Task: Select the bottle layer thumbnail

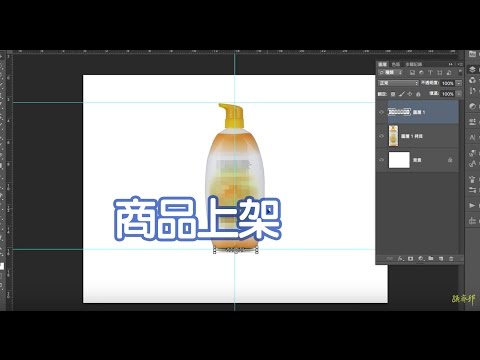Action: pyautogui.click(x=394, y=136)
